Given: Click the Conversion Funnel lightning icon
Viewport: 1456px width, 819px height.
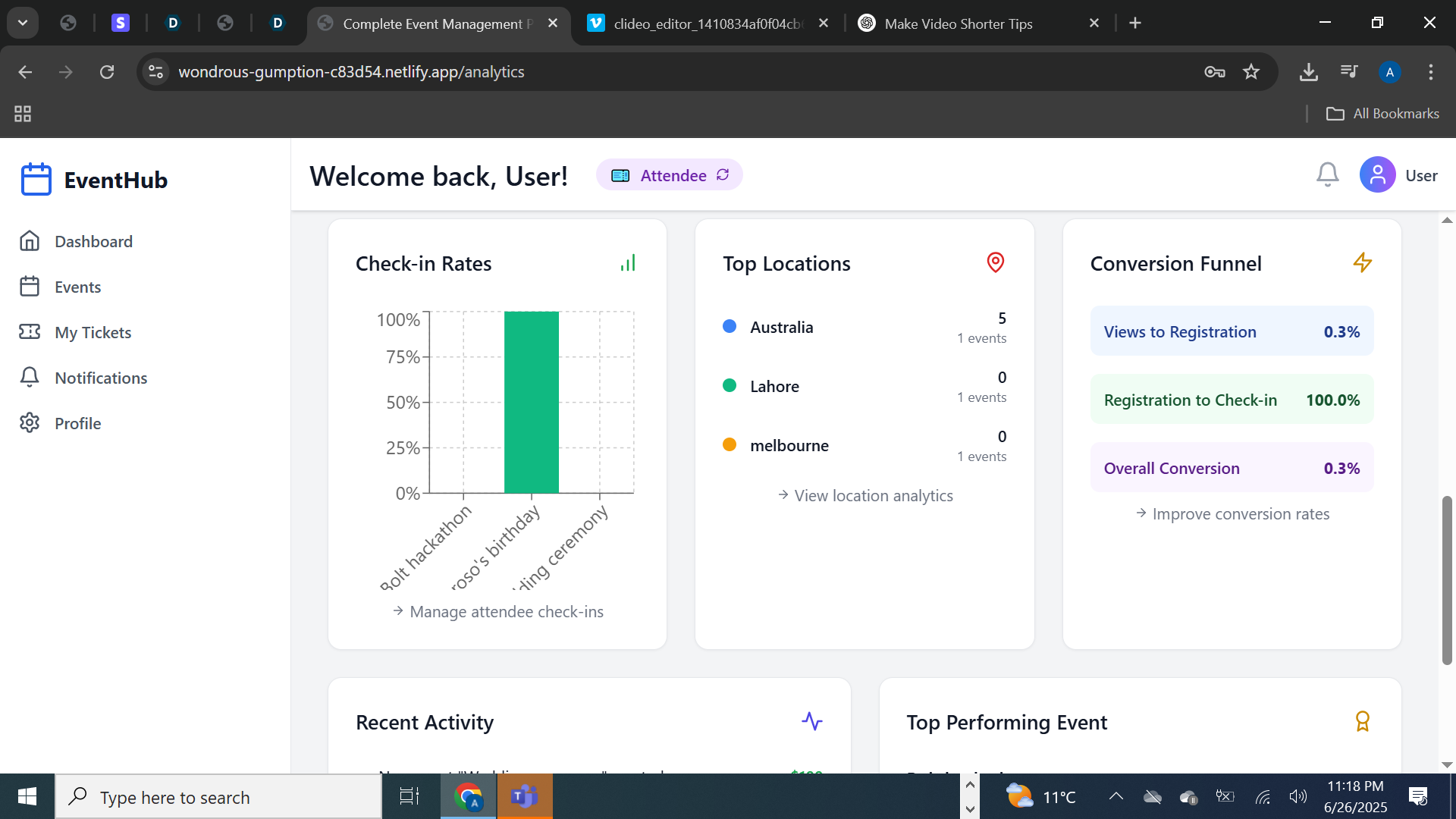Looking at the screenshot, I should tap(1362, 262).
